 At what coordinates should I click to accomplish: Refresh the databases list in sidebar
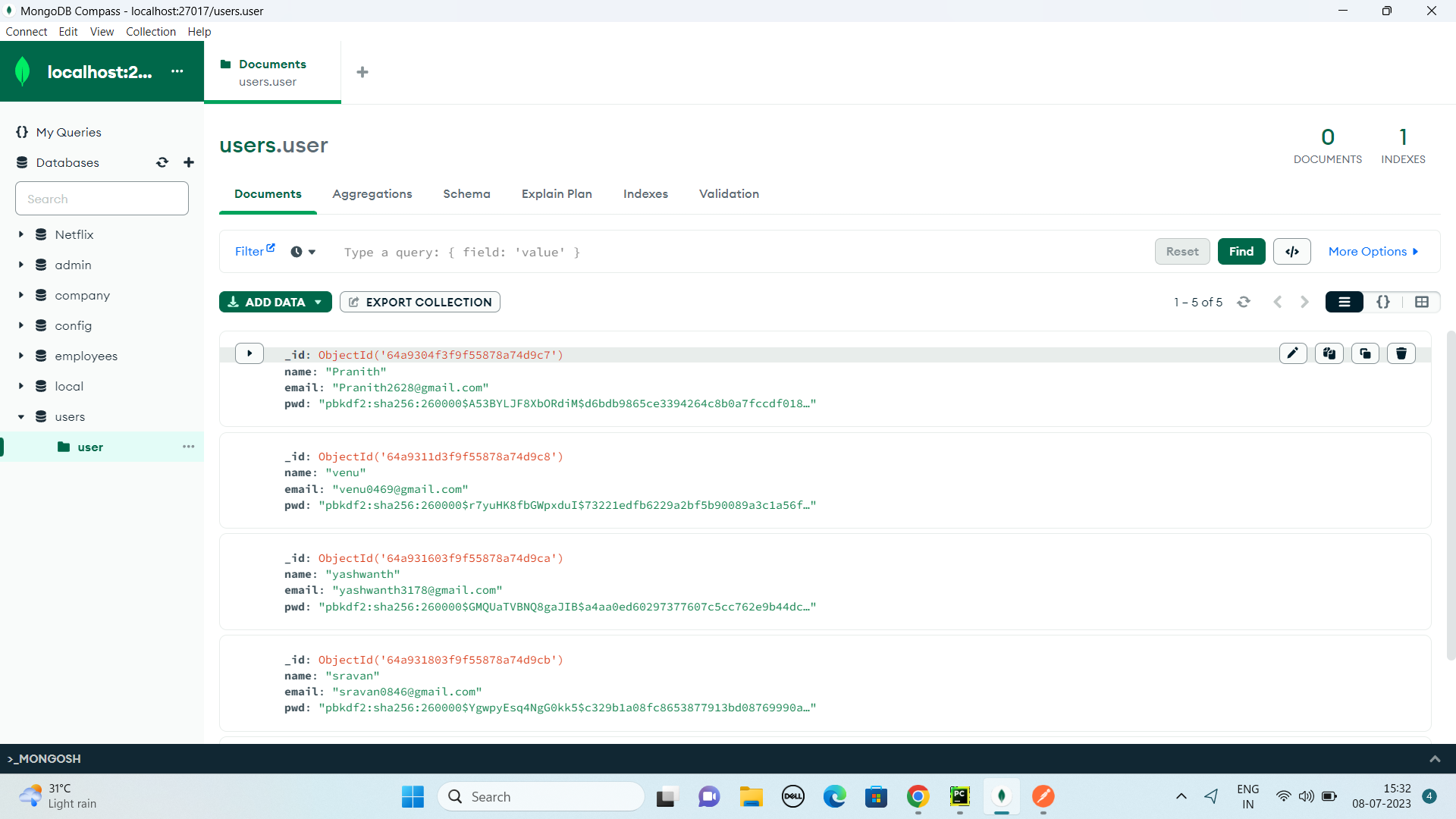click(x=162, y=162)
